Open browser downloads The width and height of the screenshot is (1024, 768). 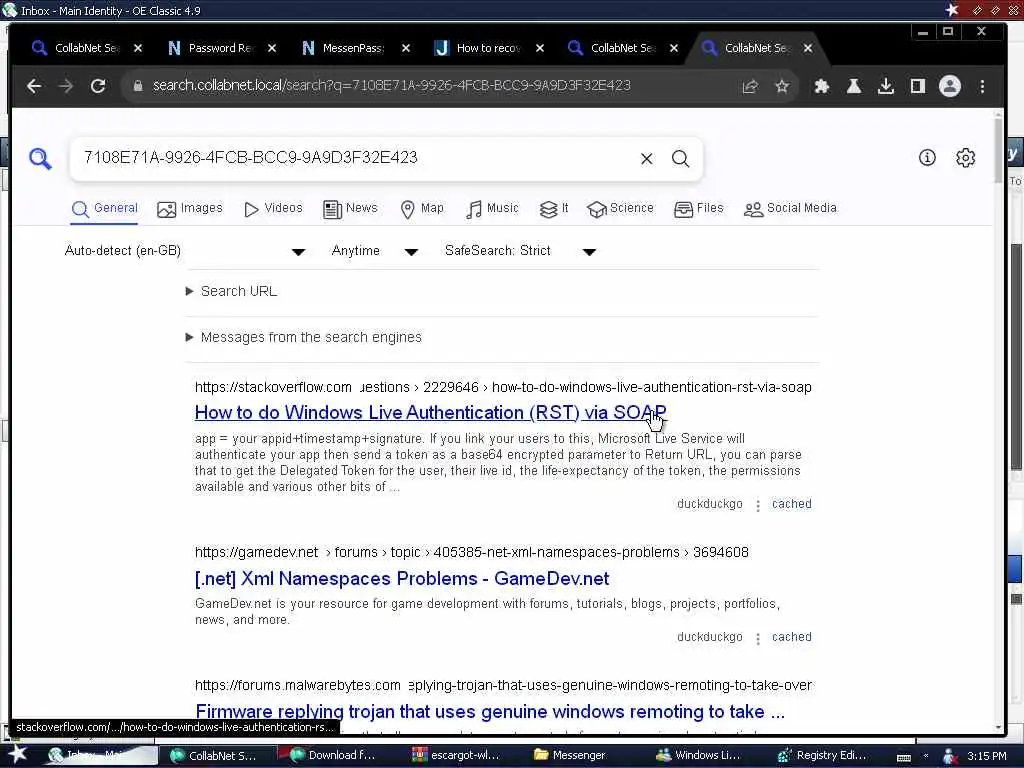click(x=886, y=86)
